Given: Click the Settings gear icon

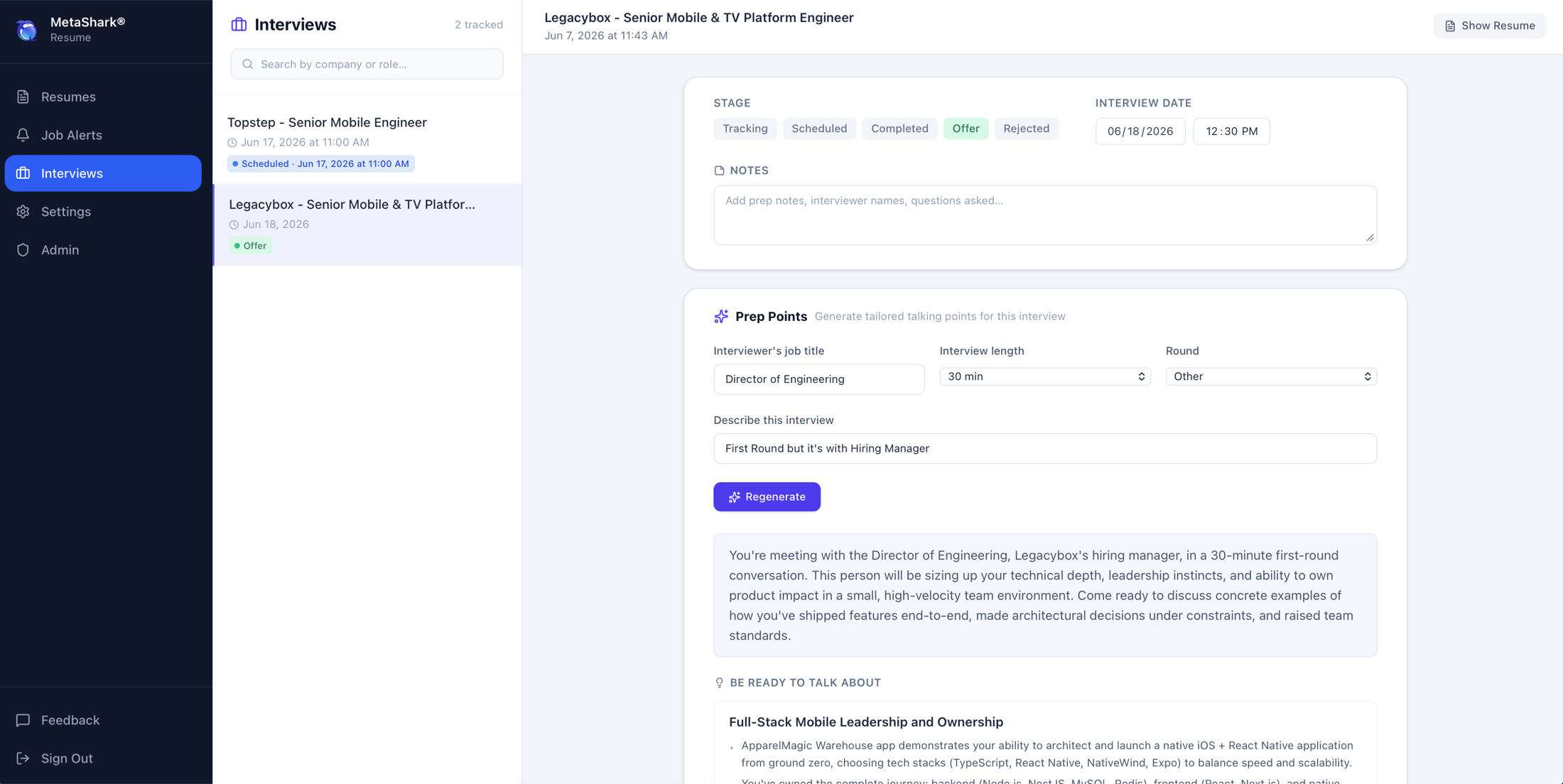Looking at the screenshot, I should [x=23, y=212].
